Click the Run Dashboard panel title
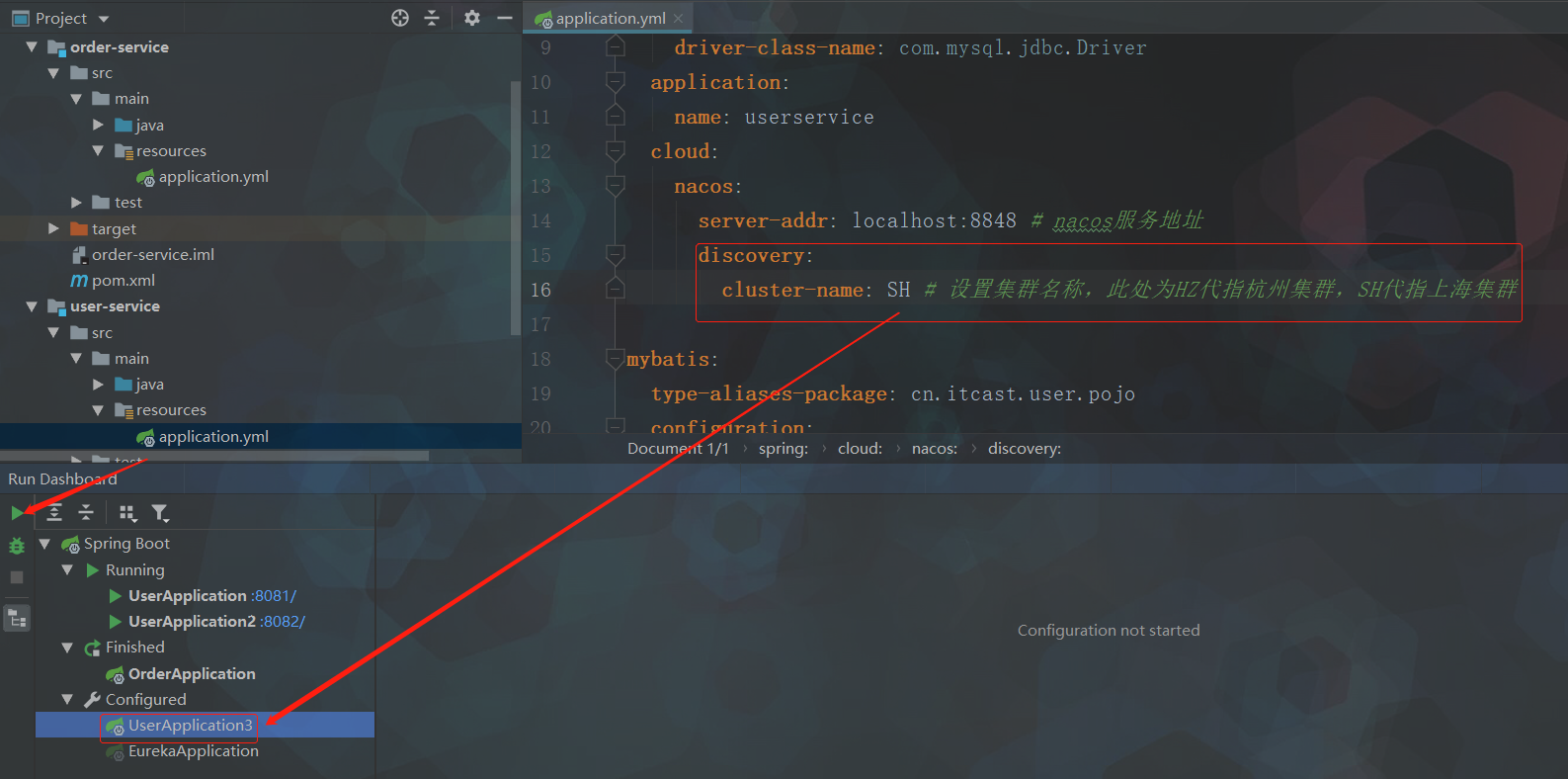1568x779 pixels. (x=62, y=478)
